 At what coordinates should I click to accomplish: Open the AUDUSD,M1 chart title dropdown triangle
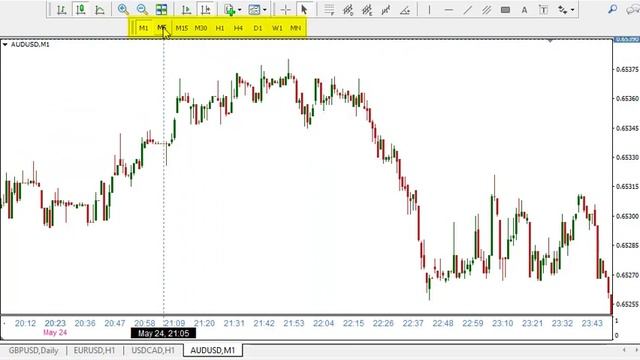coord(5,44)
